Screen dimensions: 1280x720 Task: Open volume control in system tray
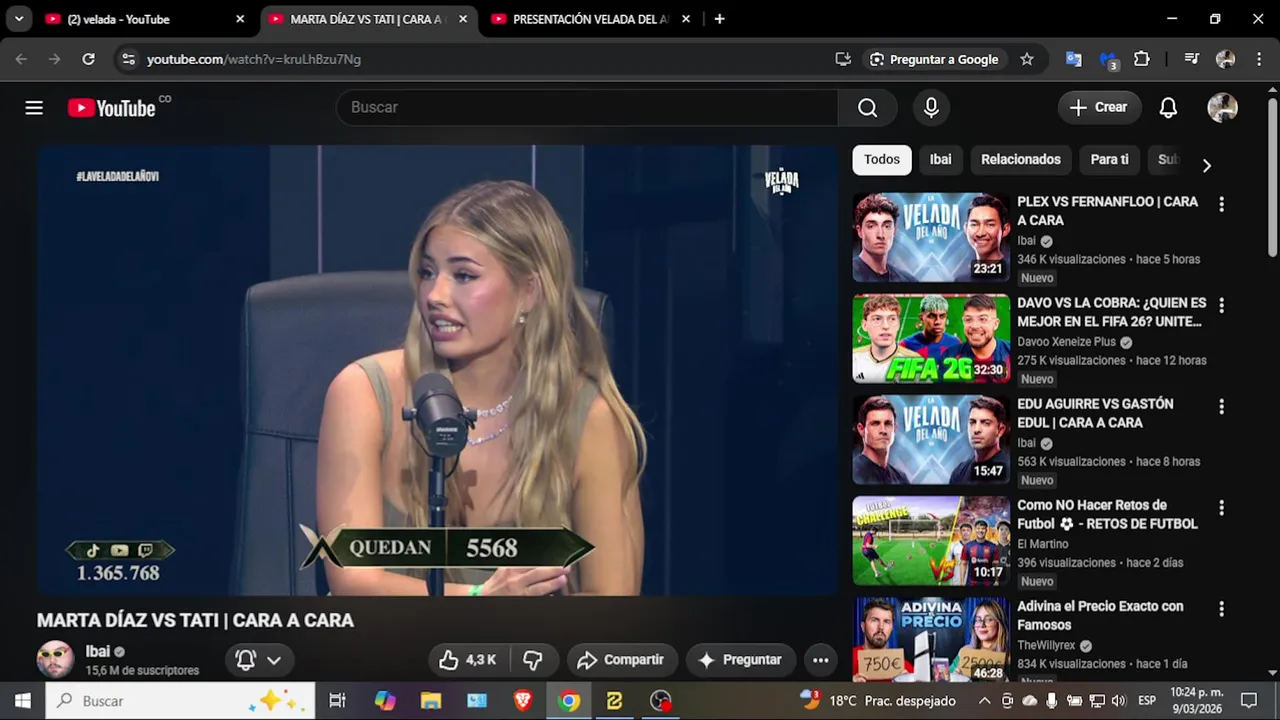pos(1118,701)
